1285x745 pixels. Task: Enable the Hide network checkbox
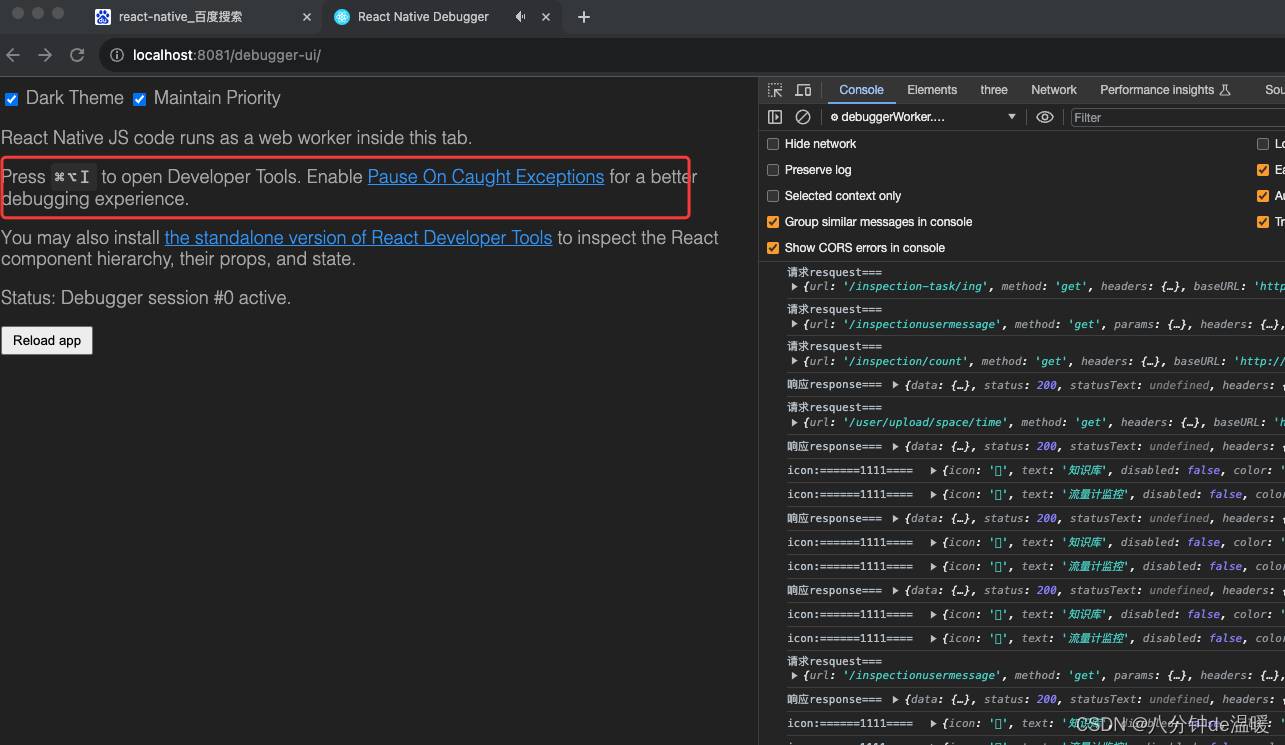pyautogui.click(x=773, y=144)
